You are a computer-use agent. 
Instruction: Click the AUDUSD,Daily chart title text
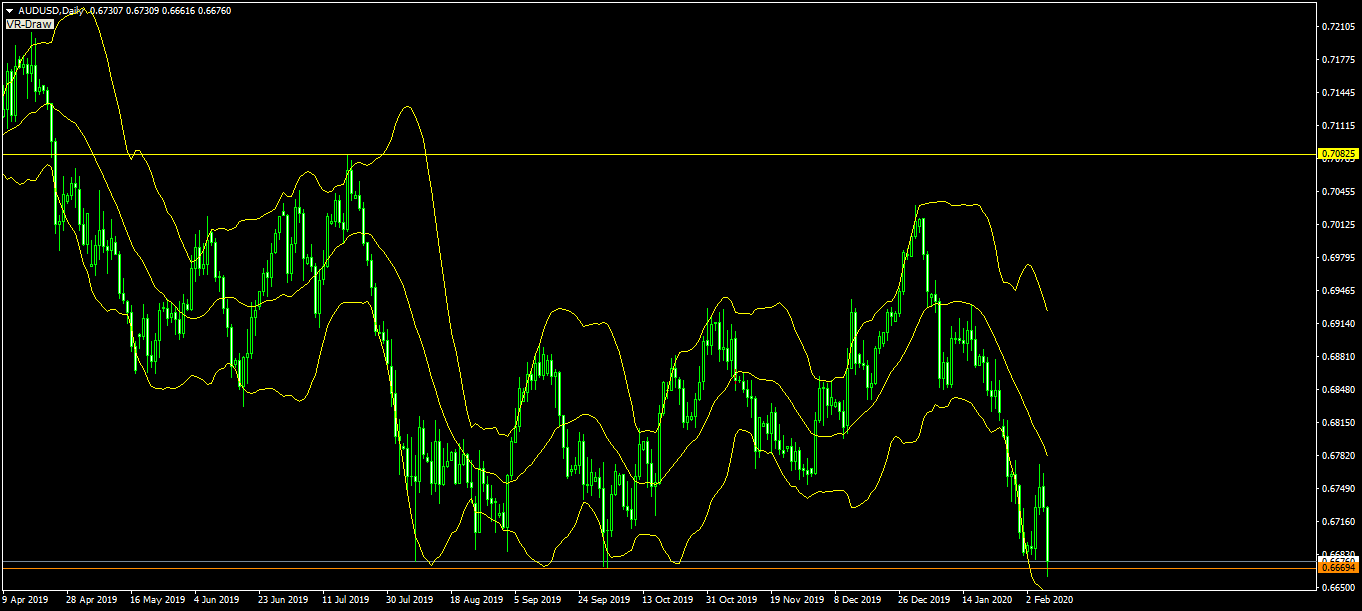coord(52,10)
